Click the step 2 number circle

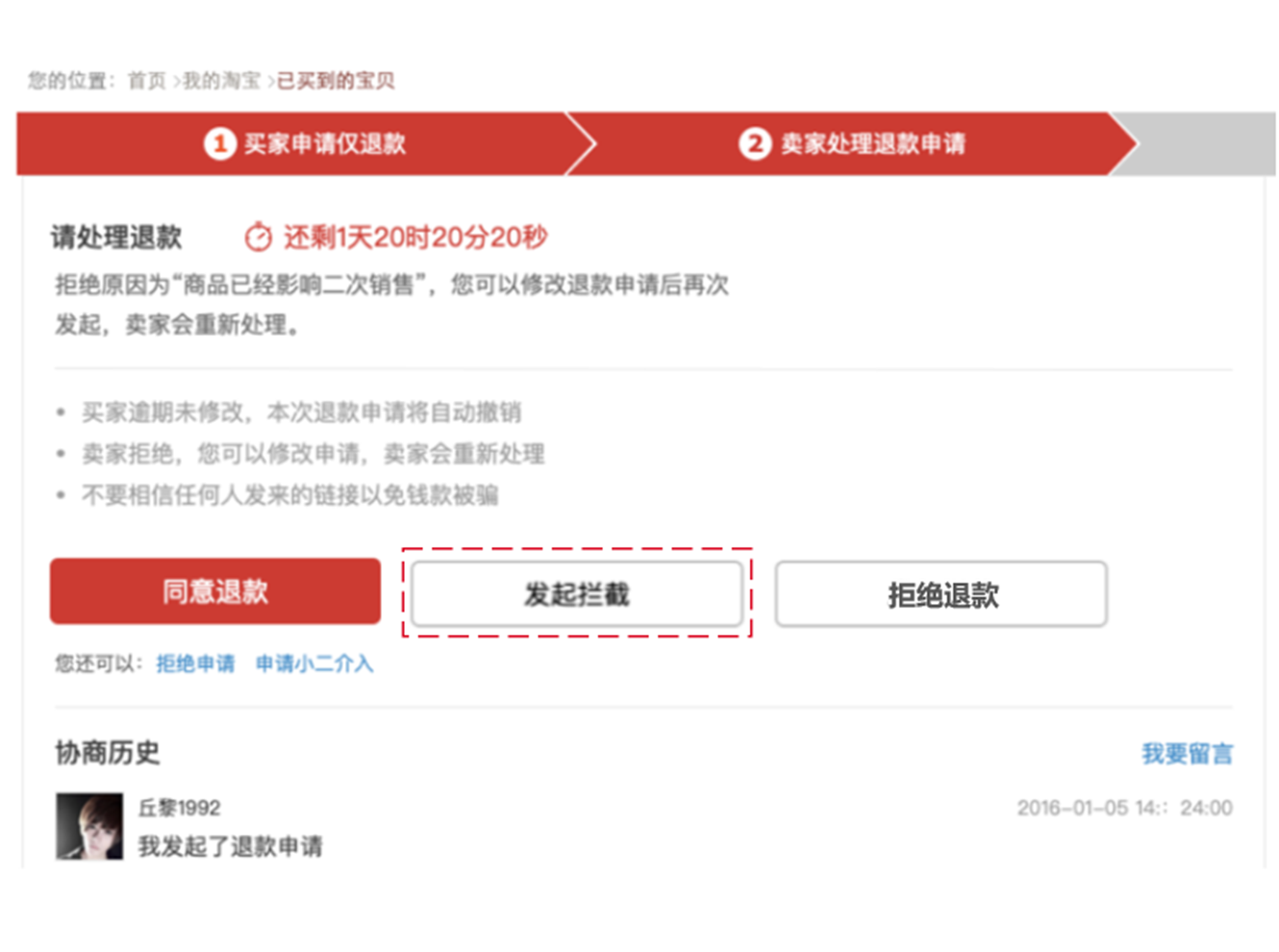(x=755, y=144)
